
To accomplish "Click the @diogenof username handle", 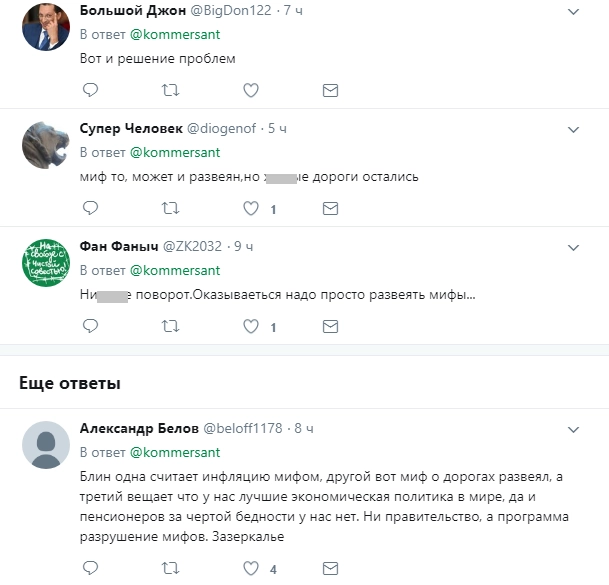I will (223, 129).
